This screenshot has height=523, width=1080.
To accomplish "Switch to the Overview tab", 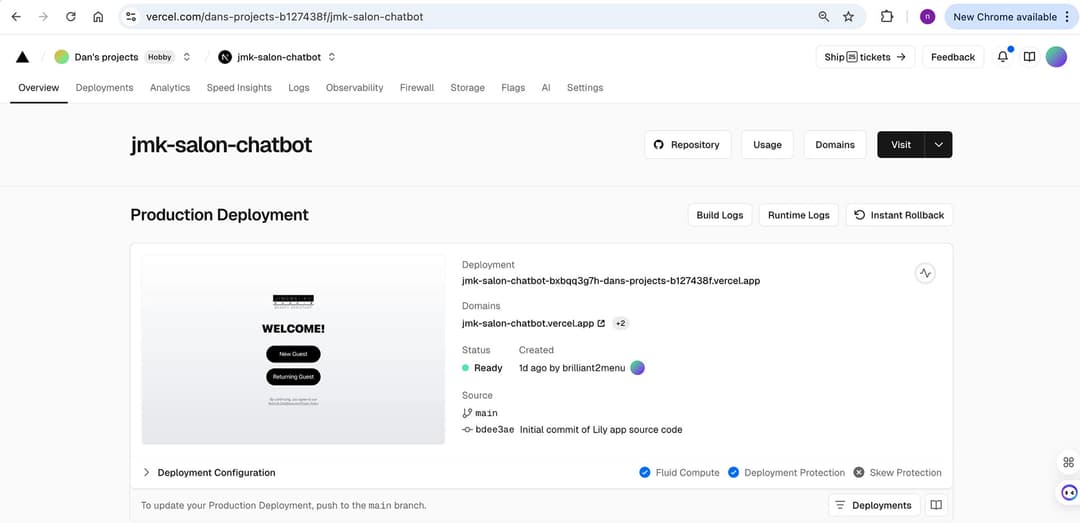I will [39, 88].
